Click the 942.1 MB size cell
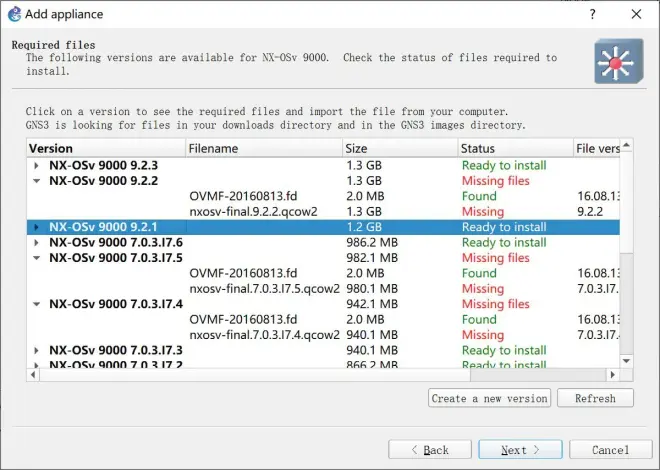 pos(372,304)
